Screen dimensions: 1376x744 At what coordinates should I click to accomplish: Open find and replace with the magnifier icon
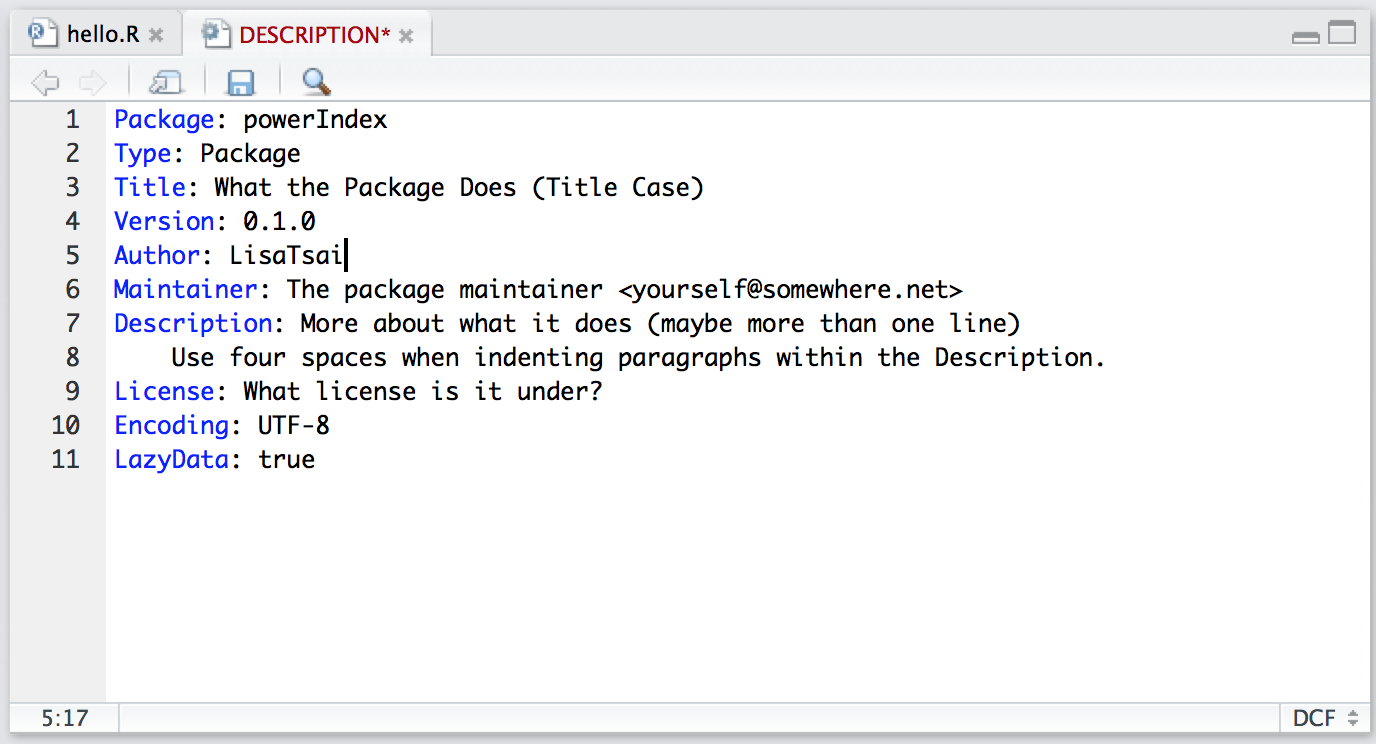pos(316,82)
